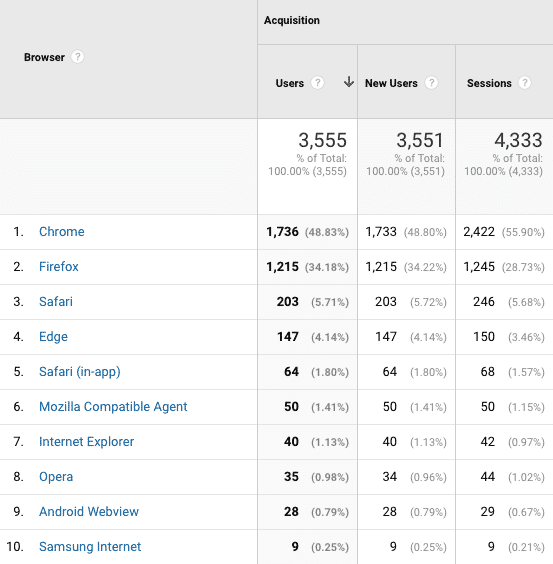Select Safari sessions value 246
This screenshot has height=564, width=553.
pyautogui.click(x=484, y=301)
